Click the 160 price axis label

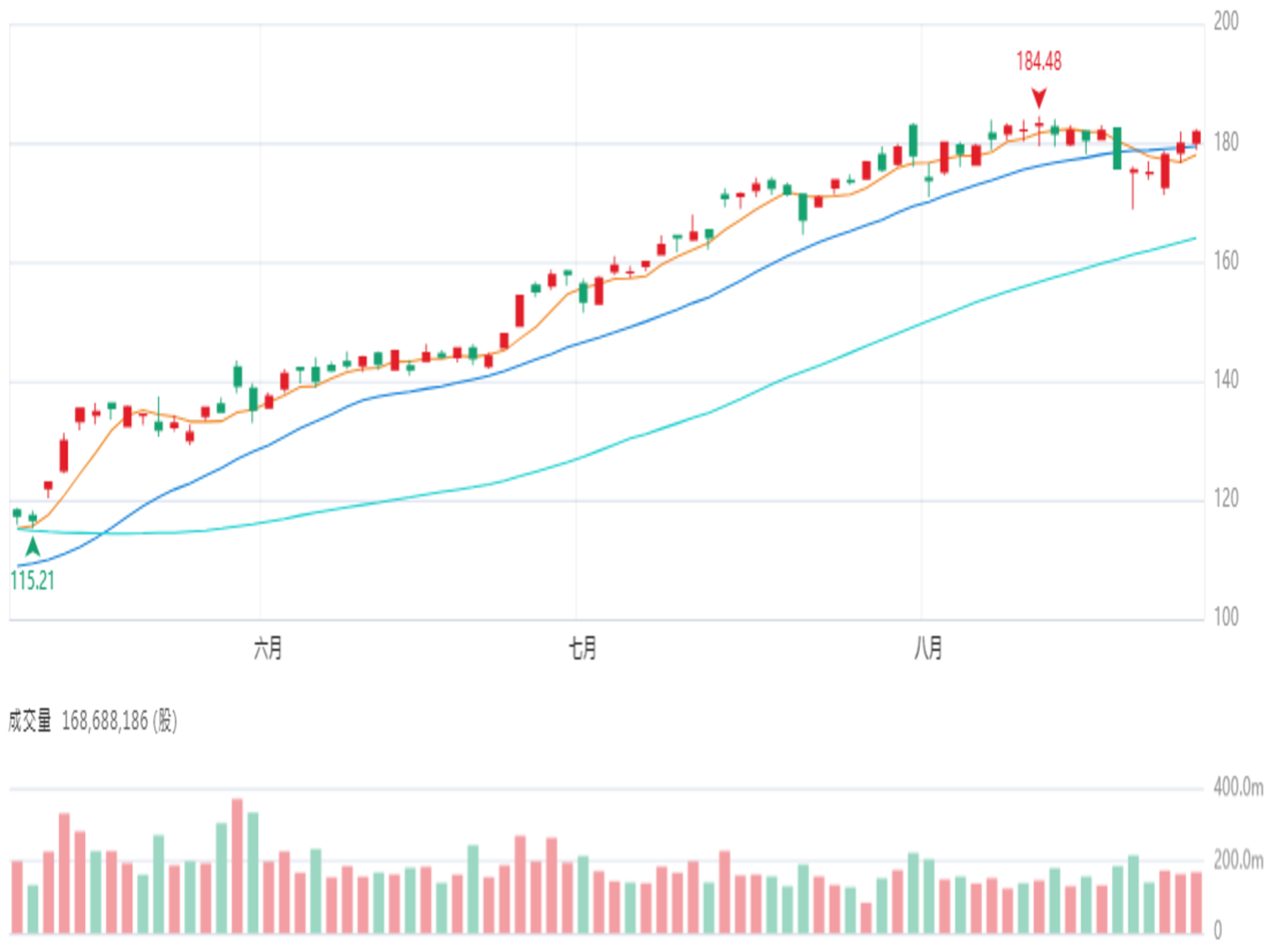tap(1226, 261)
